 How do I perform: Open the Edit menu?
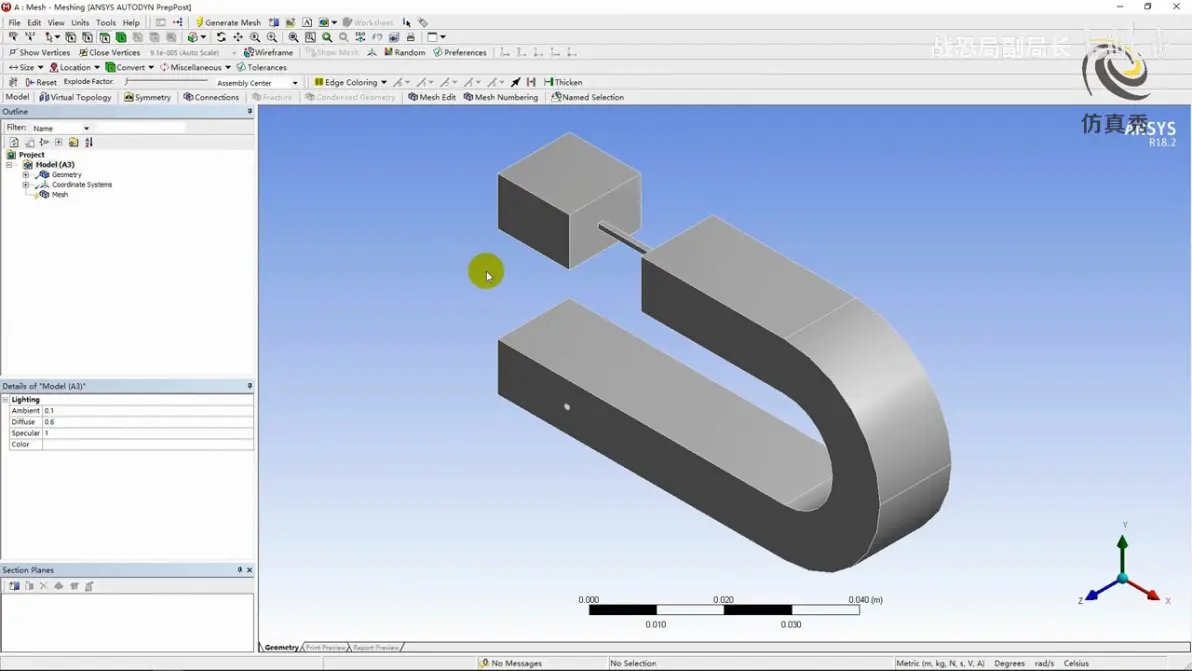tap(34, 22)
